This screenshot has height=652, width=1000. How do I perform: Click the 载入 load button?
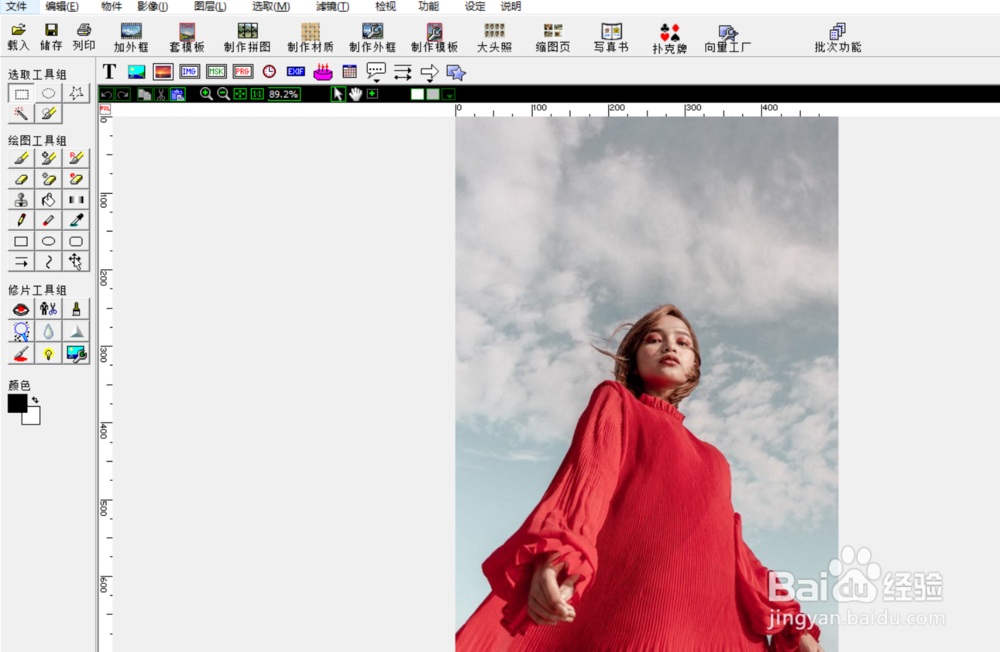18,37
